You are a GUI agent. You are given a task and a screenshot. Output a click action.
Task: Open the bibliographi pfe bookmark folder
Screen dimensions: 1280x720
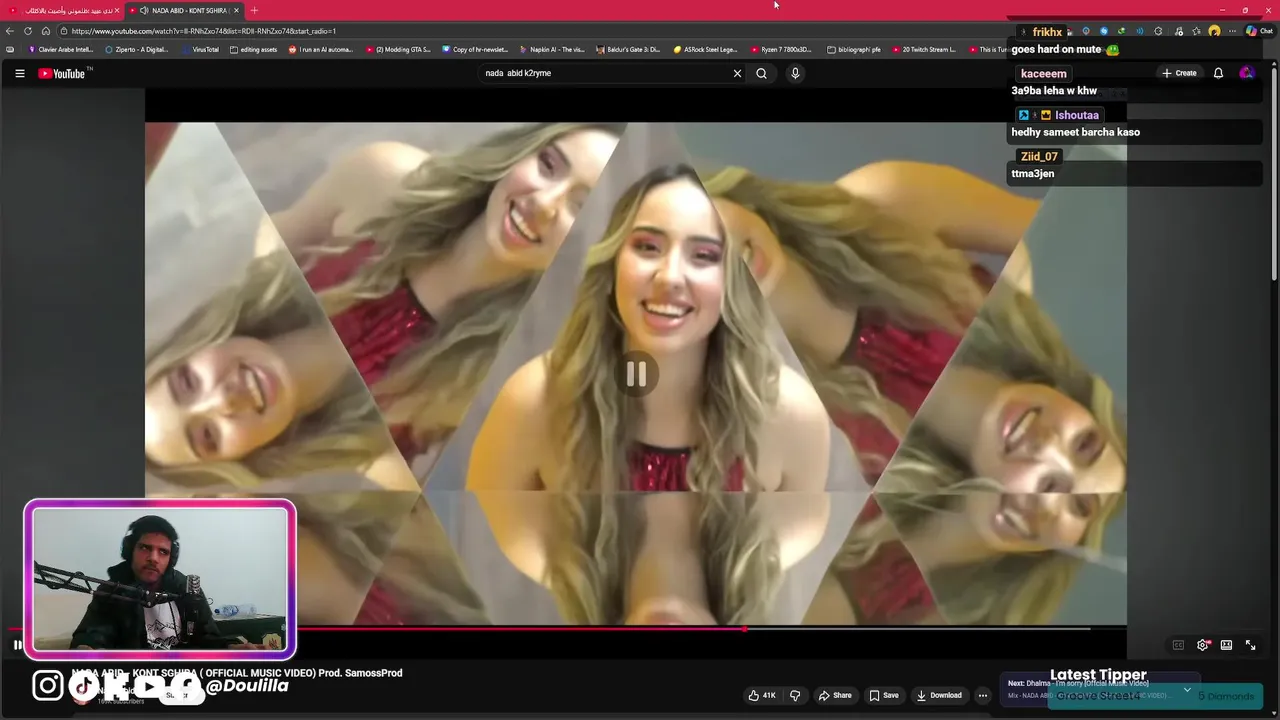(854, 49)
